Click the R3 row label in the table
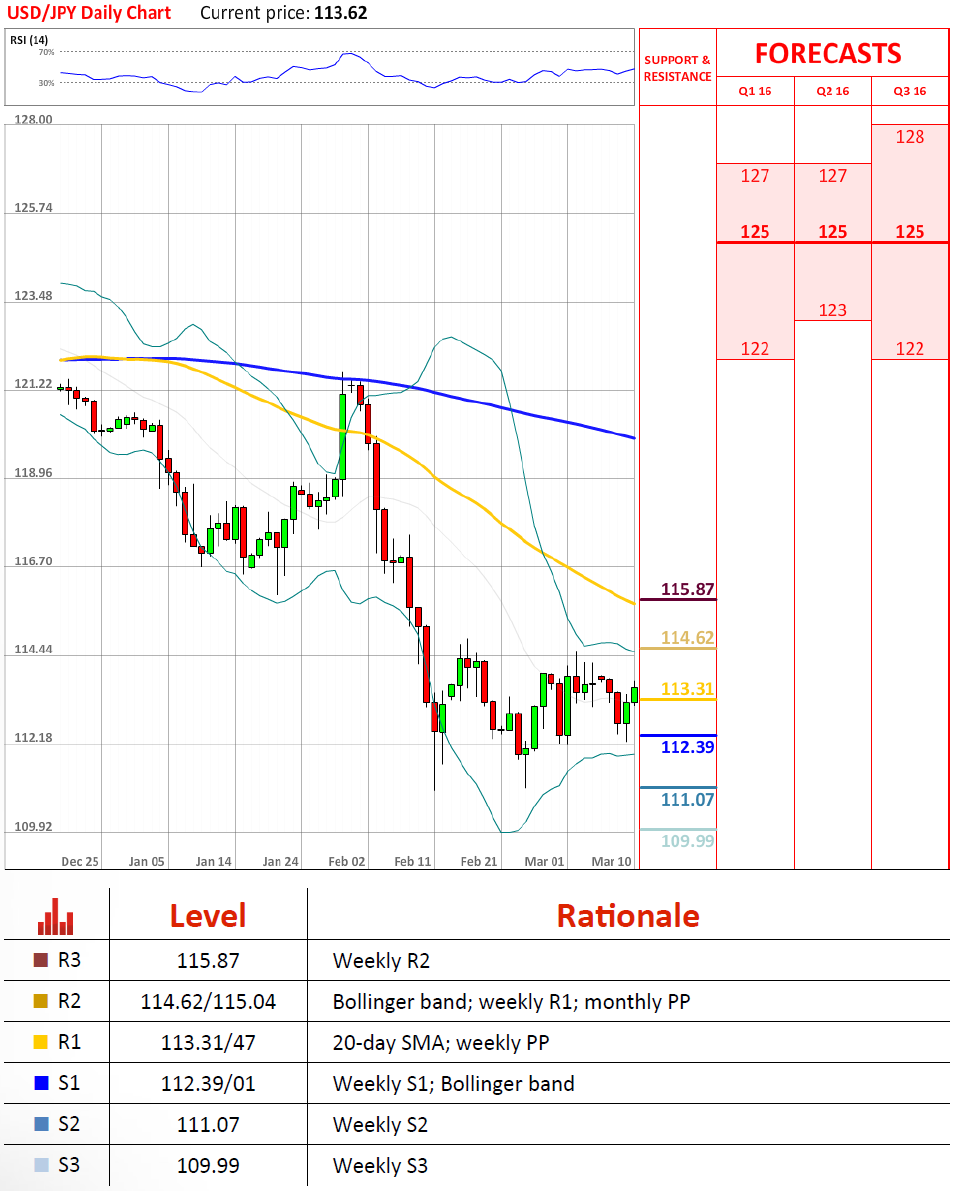The height and width of the screenshot is (1191, 953). (69, 960)
